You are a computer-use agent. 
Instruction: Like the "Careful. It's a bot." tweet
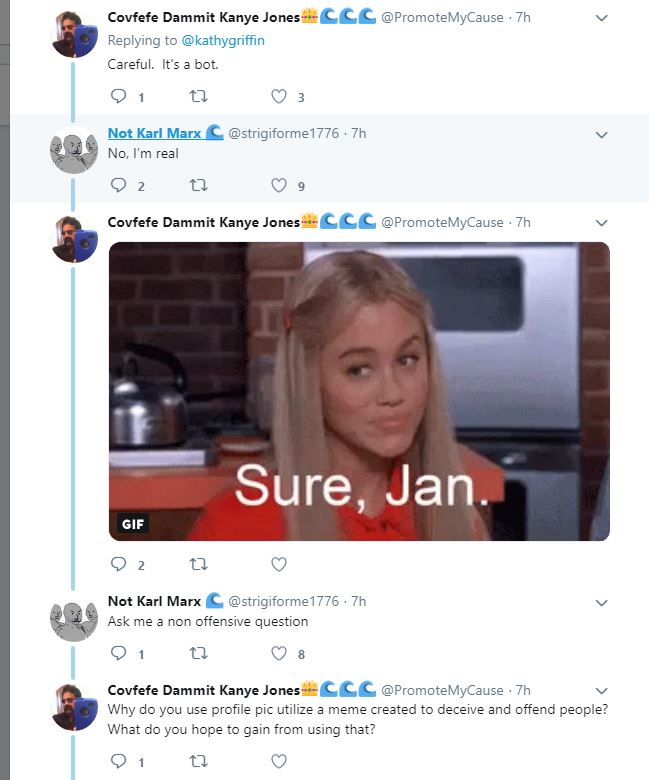tap(279, 97)
